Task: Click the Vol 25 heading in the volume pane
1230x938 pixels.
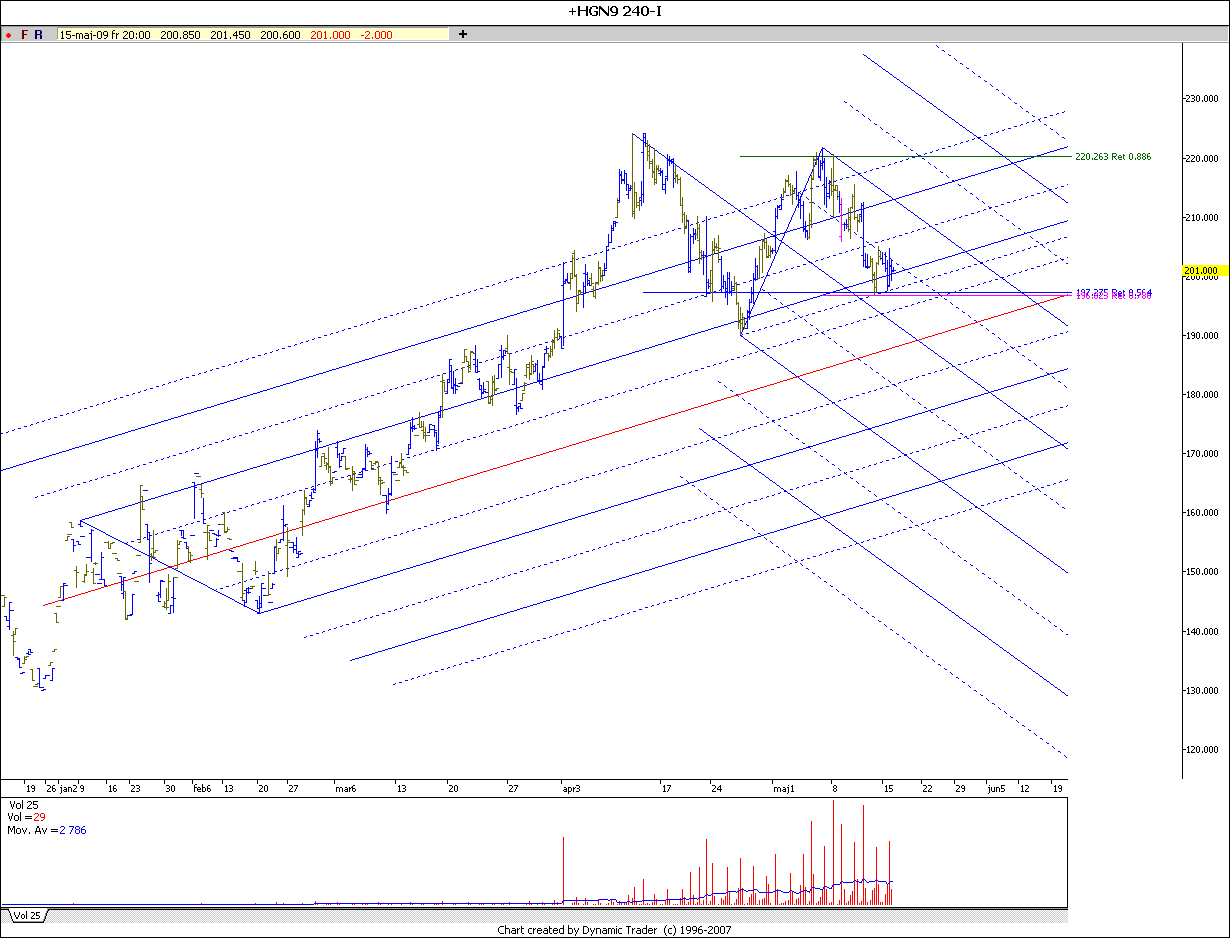Action: coord(24,804)
